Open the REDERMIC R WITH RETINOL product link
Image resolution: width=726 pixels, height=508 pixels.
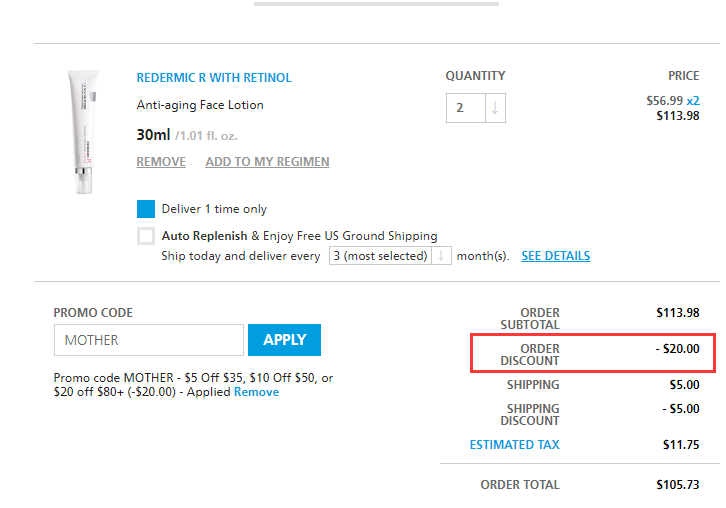click(x=214, y=78)
